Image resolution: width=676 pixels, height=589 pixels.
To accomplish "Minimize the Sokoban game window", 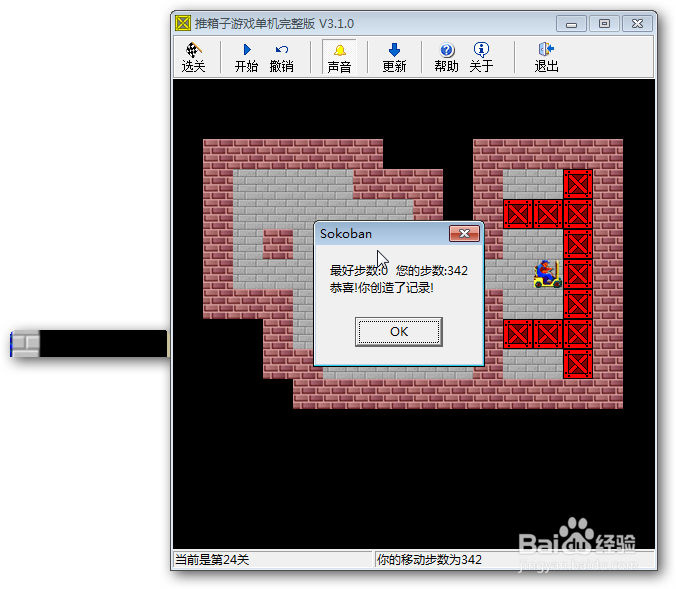I will pyautogui.click(x=571, y=24).
